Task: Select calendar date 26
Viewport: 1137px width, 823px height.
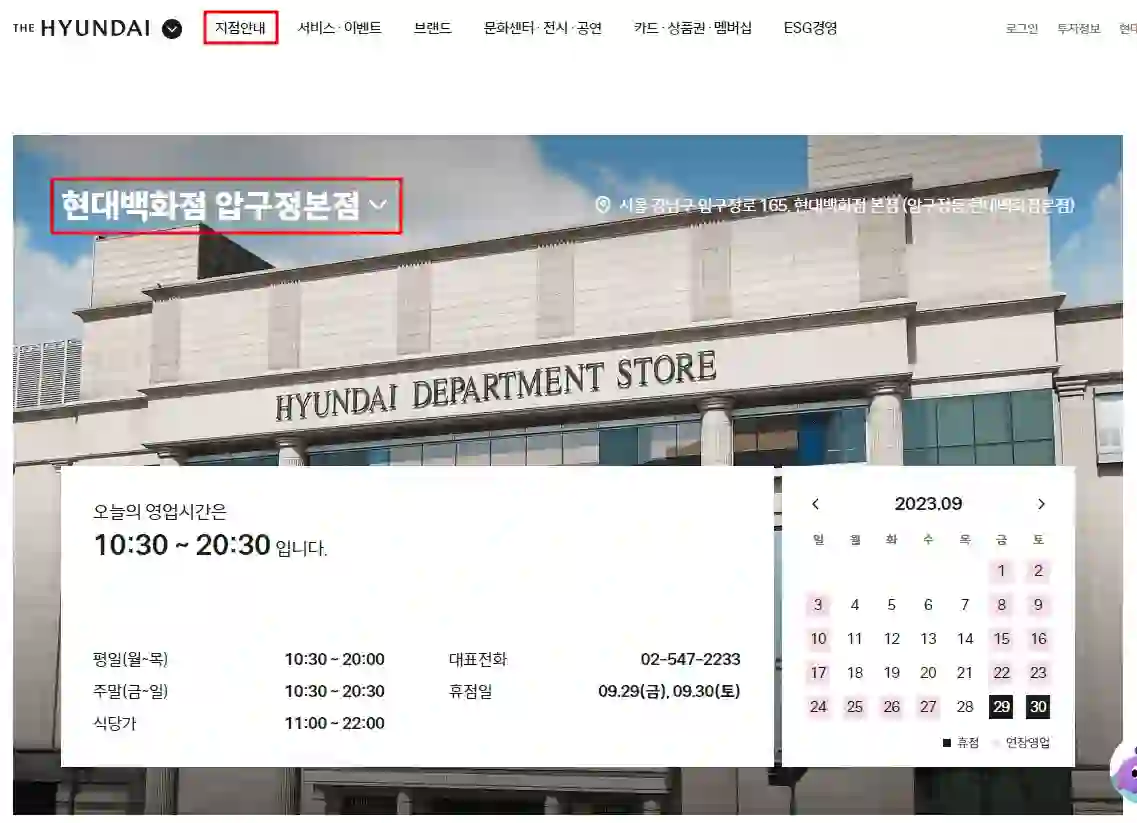Action: click(x=891, y=707)
